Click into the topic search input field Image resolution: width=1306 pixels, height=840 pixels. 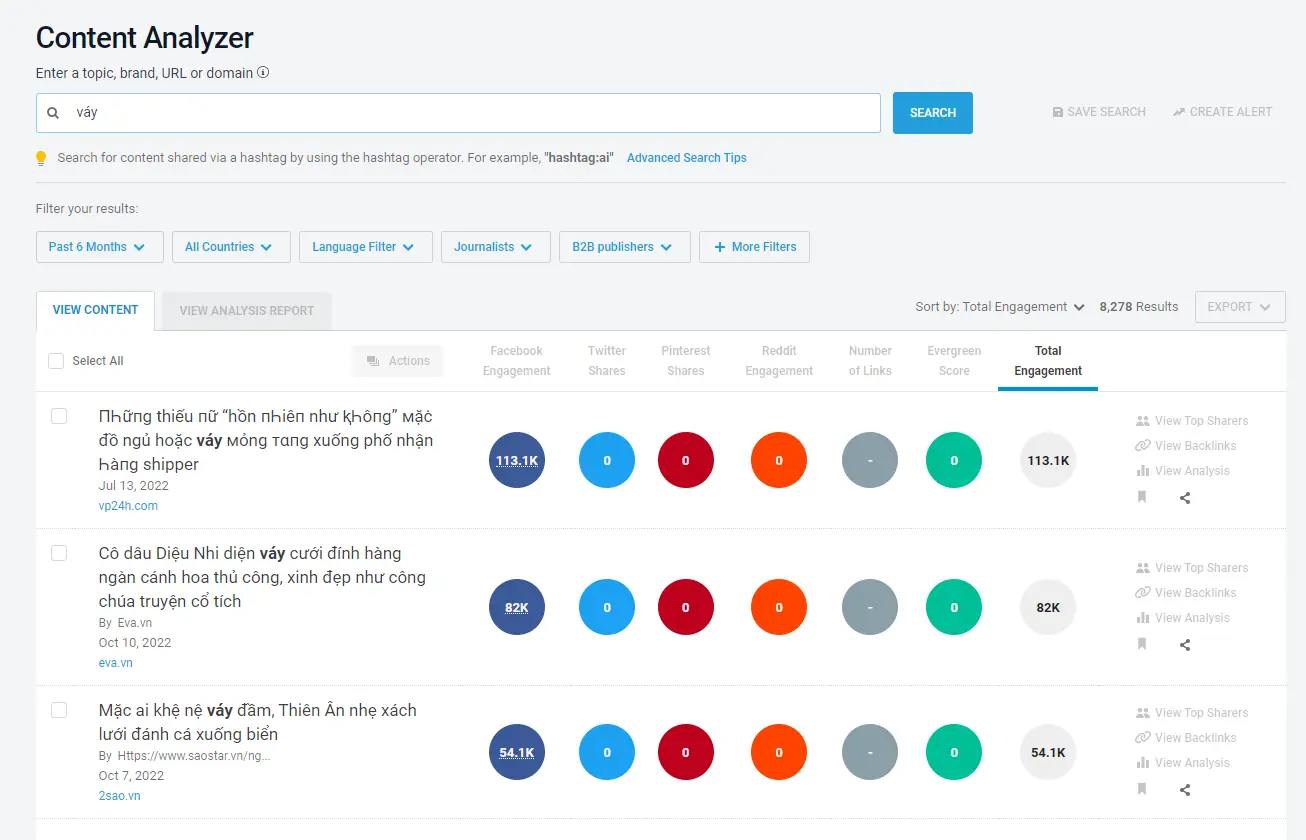pos(470,113)
